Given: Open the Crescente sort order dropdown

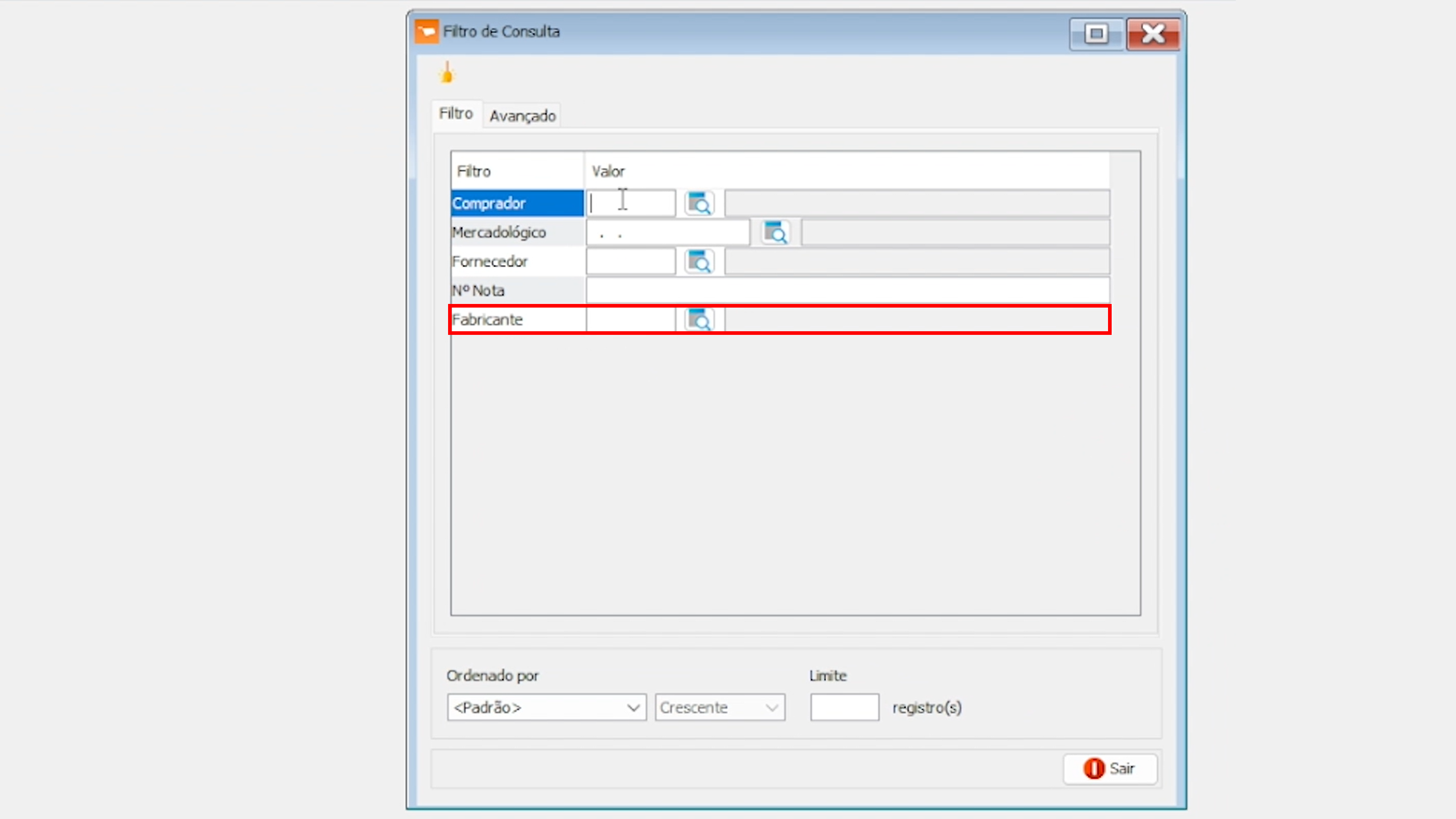Looking at the screenshot, I should [x=720, y=708].
